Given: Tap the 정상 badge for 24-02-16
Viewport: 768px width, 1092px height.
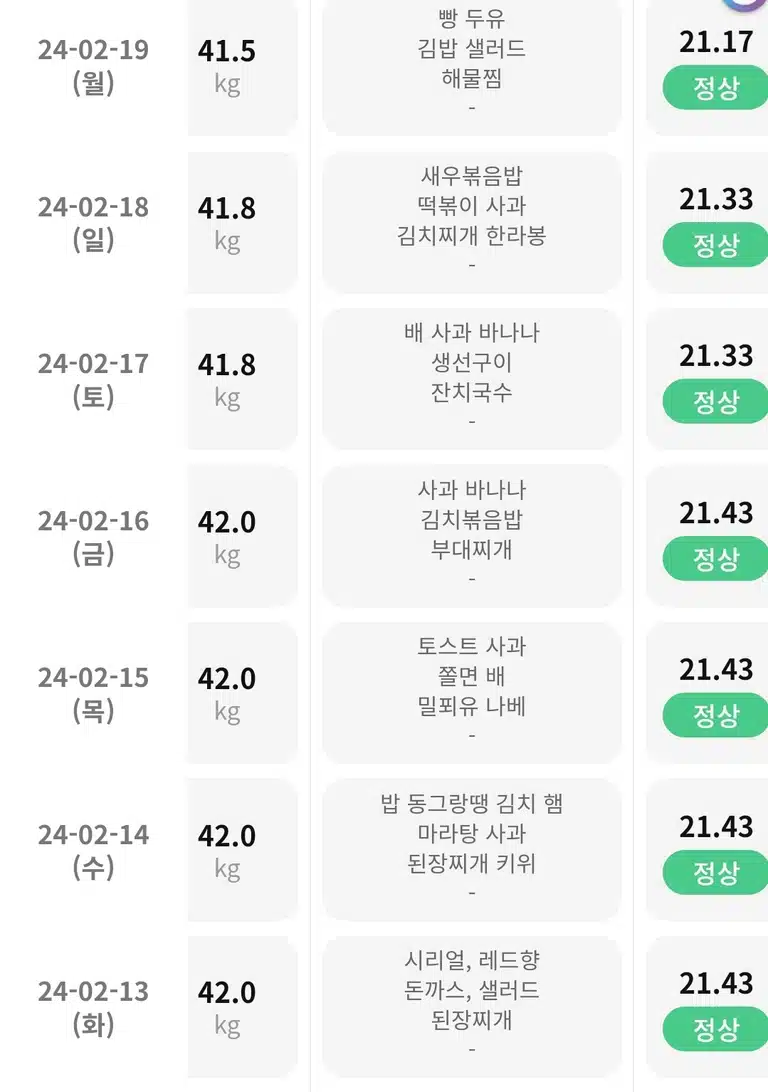Looking at the screenshot, I should 715,559.
